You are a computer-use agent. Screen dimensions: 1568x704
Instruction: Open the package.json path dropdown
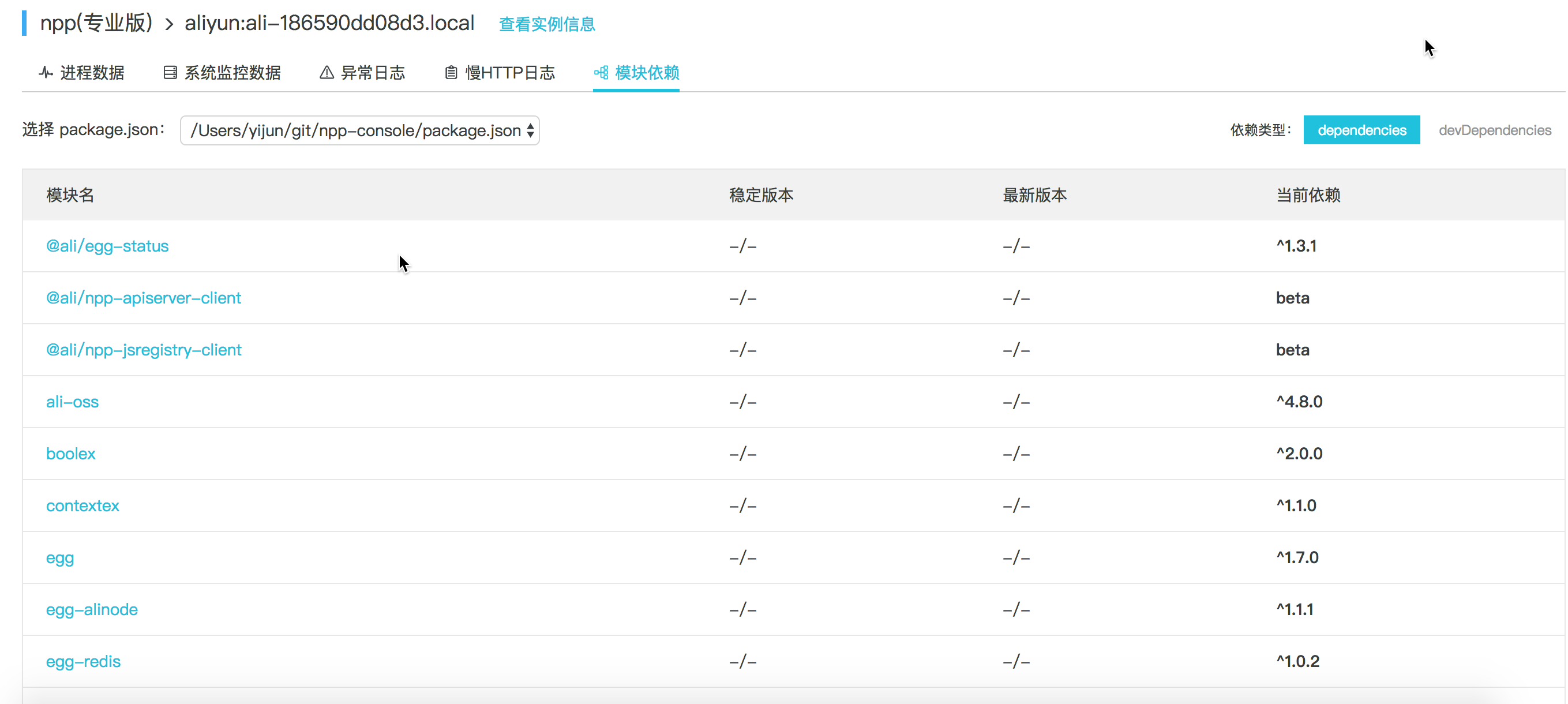tap(355, 130)
